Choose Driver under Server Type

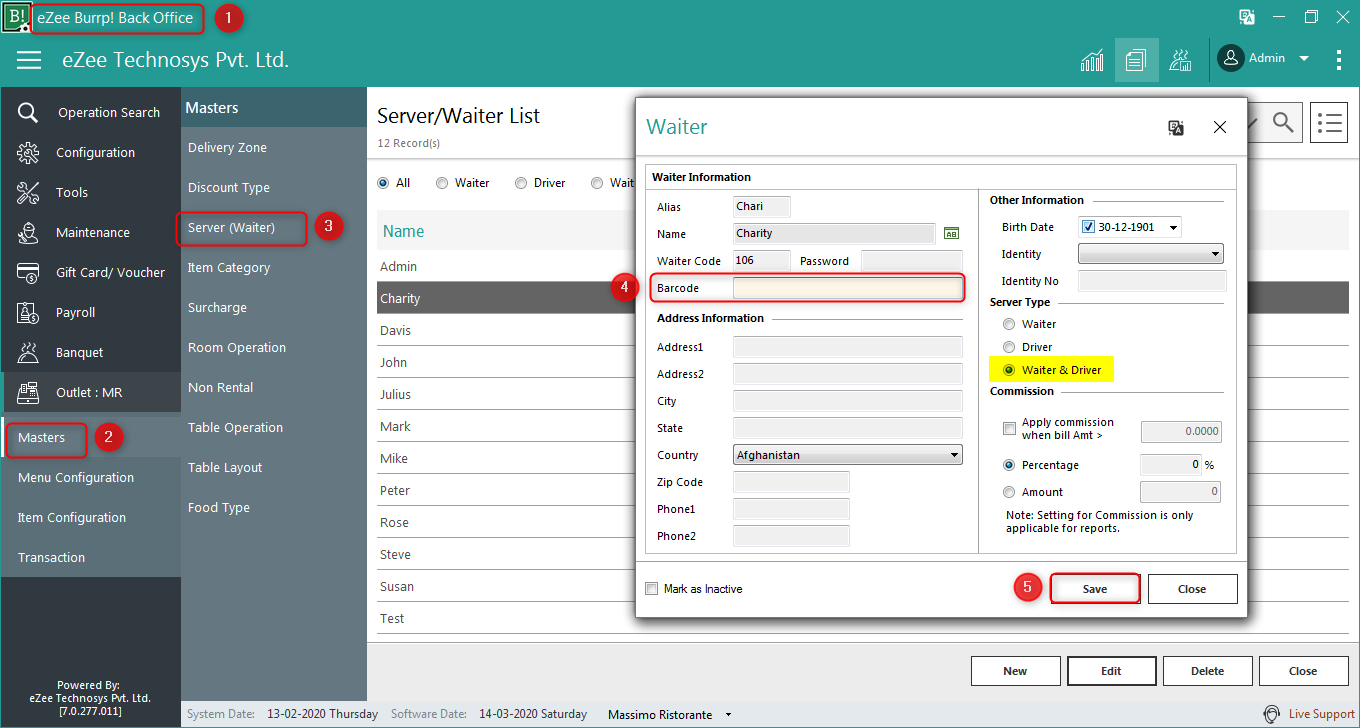[x=1009, y=347]
